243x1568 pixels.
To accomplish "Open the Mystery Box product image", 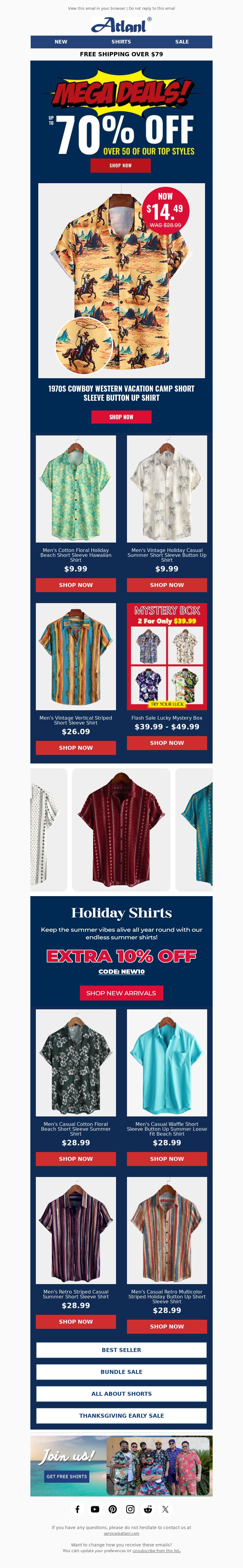I will (x=167, y=657).
